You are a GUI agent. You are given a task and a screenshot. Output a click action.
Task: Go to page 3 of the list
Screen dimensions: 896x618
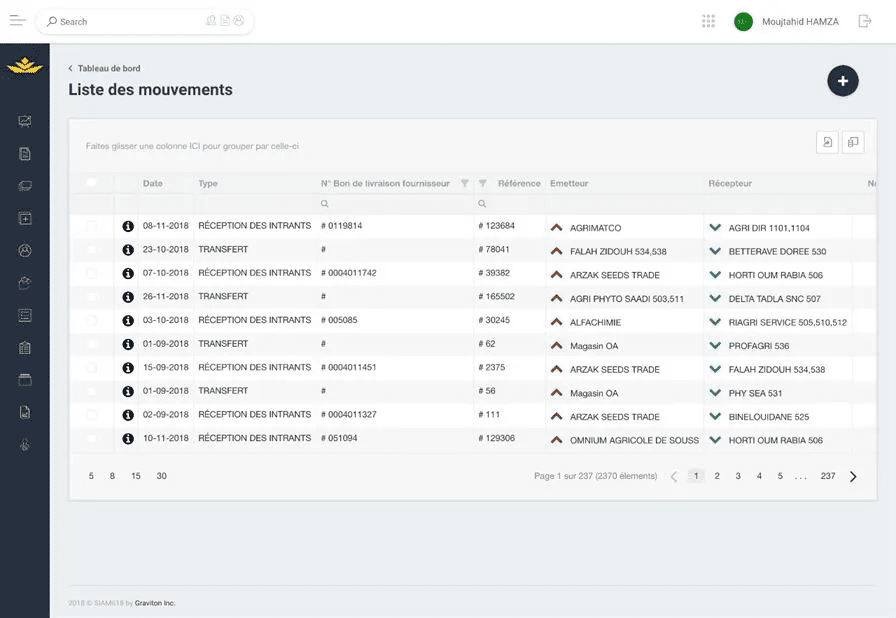coord(738,476)
